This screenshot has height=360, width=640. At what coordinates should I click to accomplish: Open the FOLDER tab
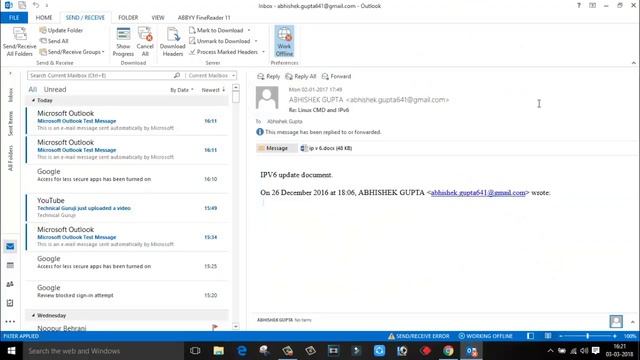pos(128,18)
